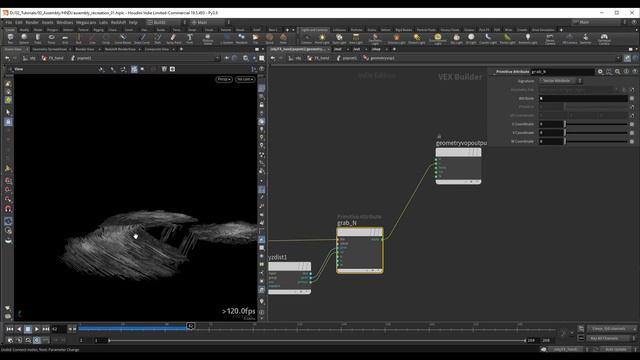
Task: Click the Attribute input field
Action: [583, 98]
